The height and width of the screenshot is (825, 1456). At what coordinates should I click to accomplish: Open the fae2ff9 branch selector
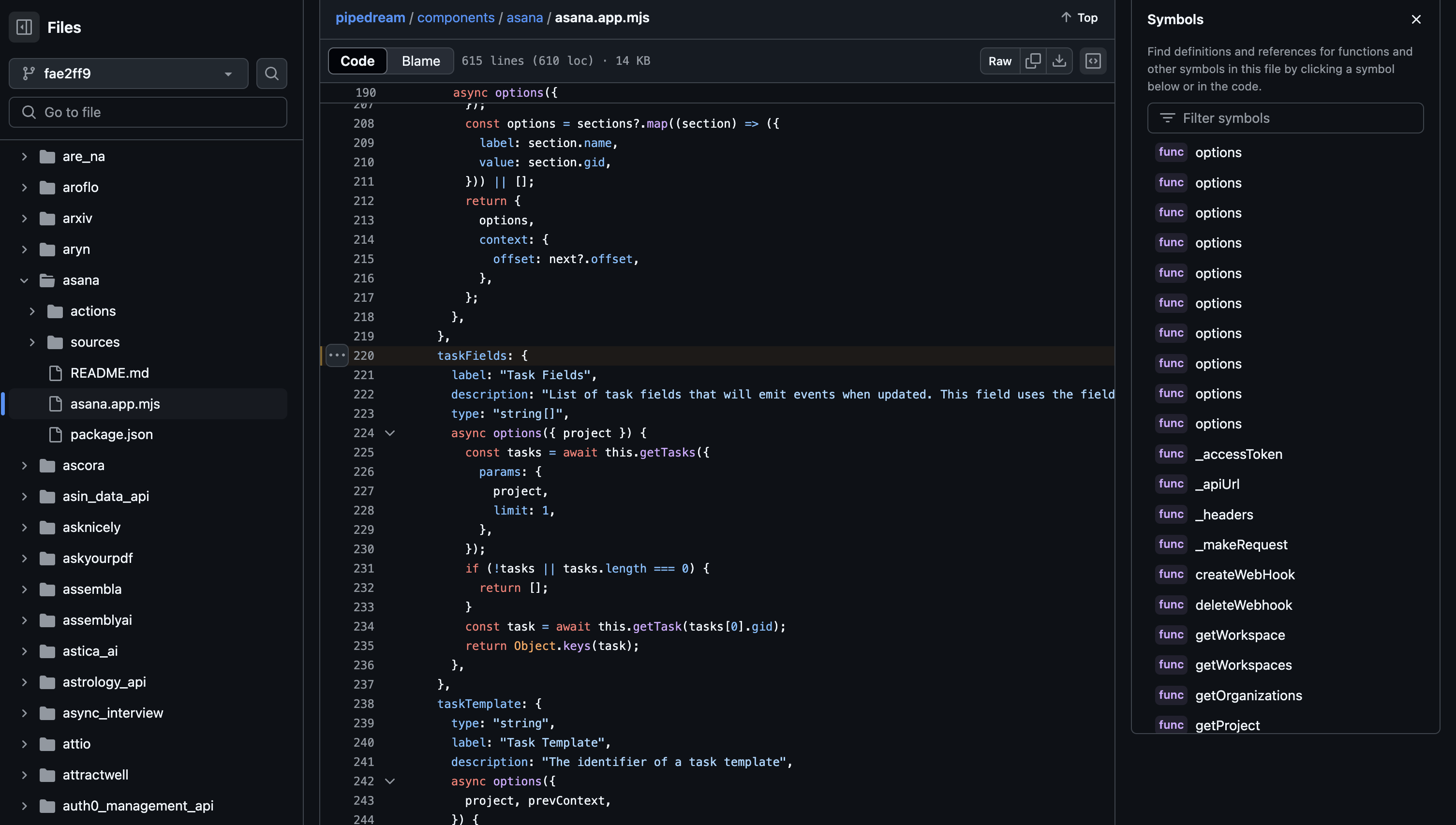click(x=128, y=74)
